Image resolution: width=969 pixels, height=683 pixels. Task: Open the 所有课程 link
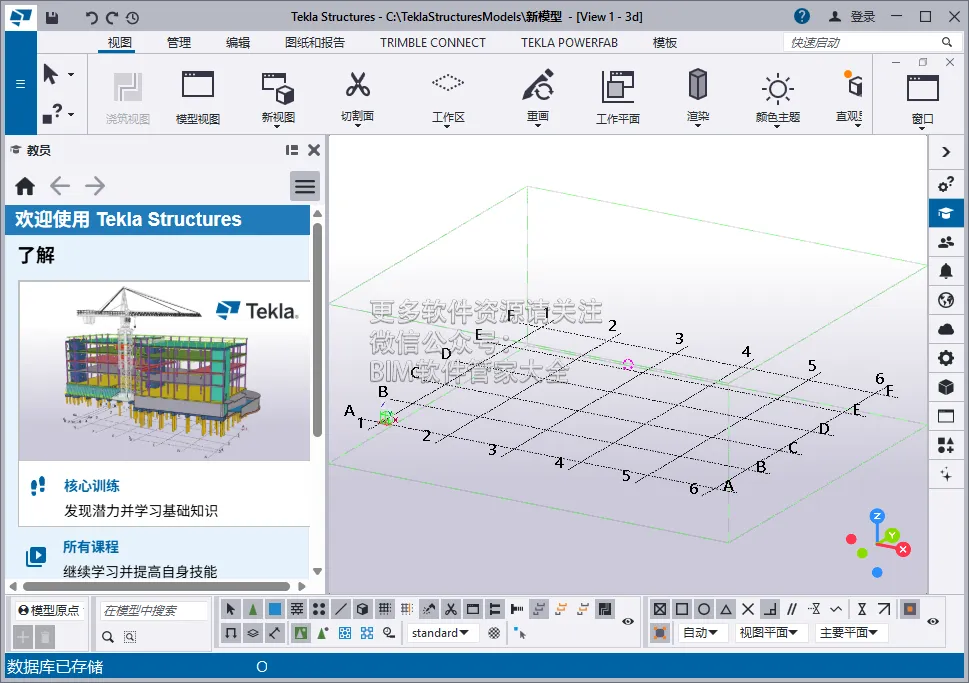tap(91, 547)
